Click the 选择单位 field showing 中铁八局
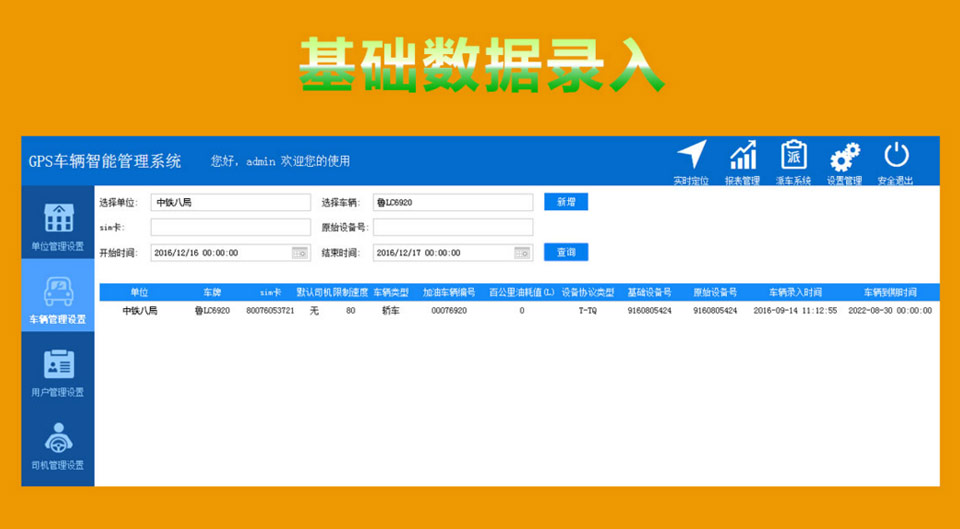Viewport: 960px width, 529px height. tap(231, 203)
